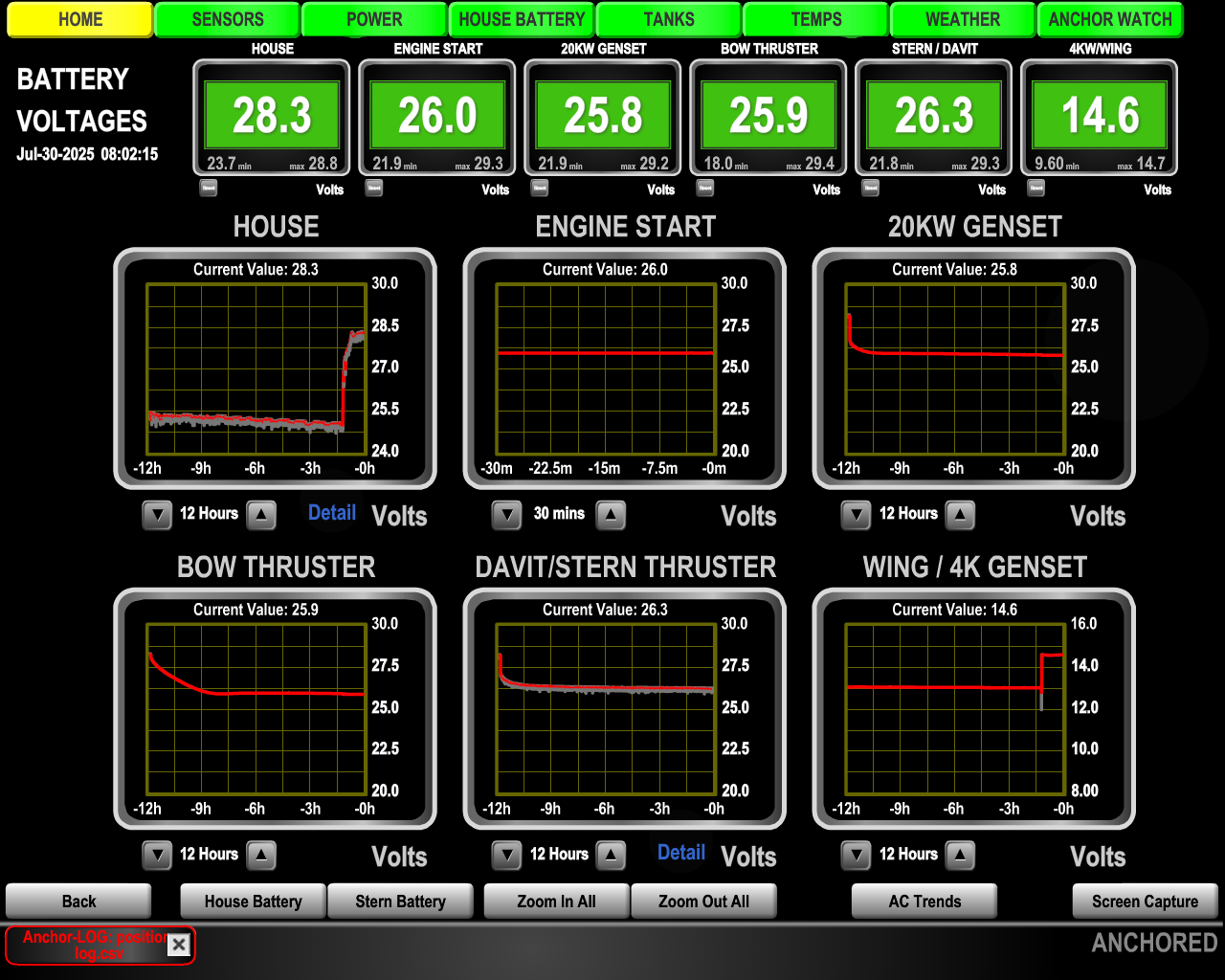Decrease the ENGINE START chart time range

click(x=506, y=515)
